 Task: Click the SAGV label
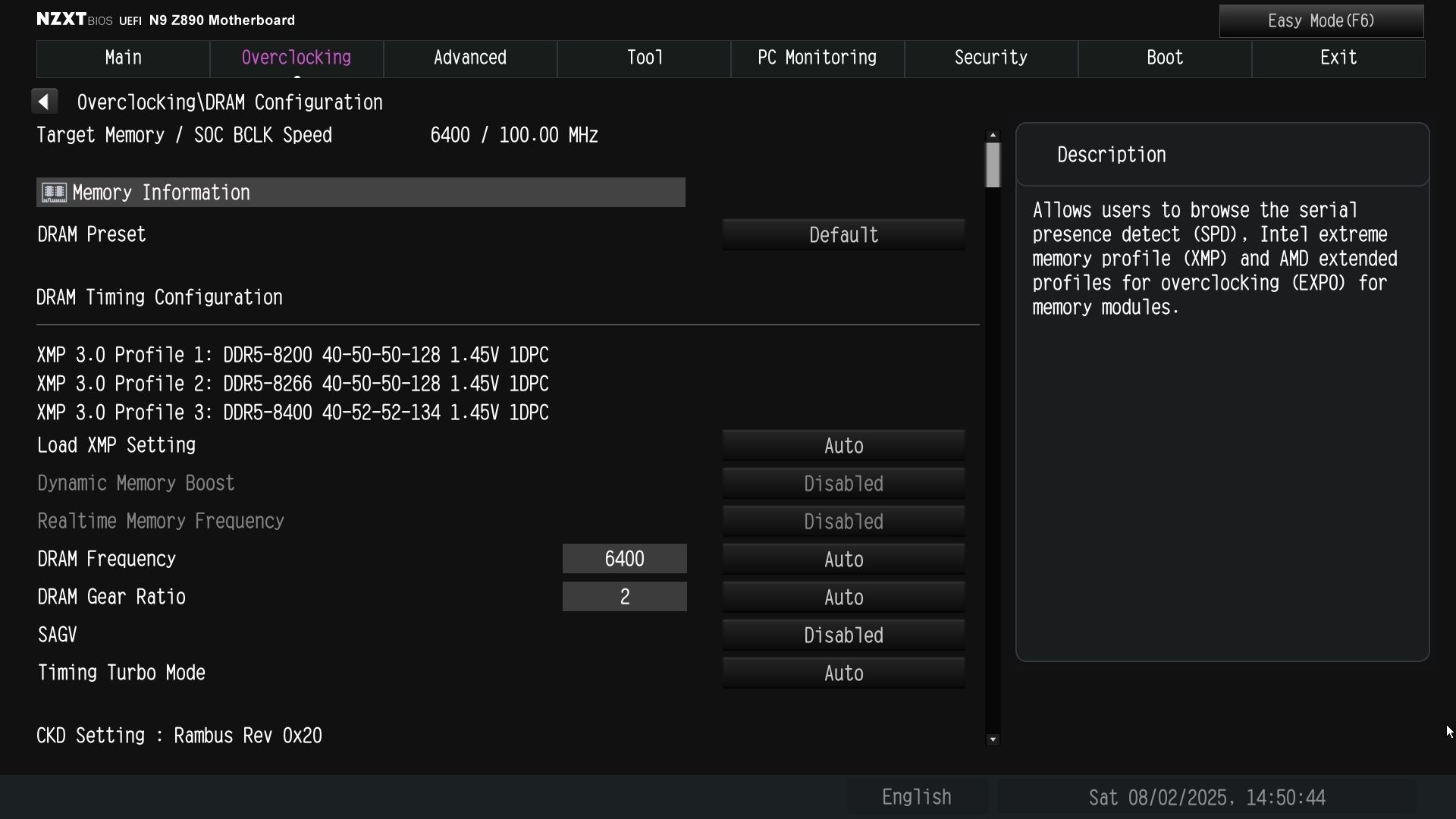tap(58, 635)
